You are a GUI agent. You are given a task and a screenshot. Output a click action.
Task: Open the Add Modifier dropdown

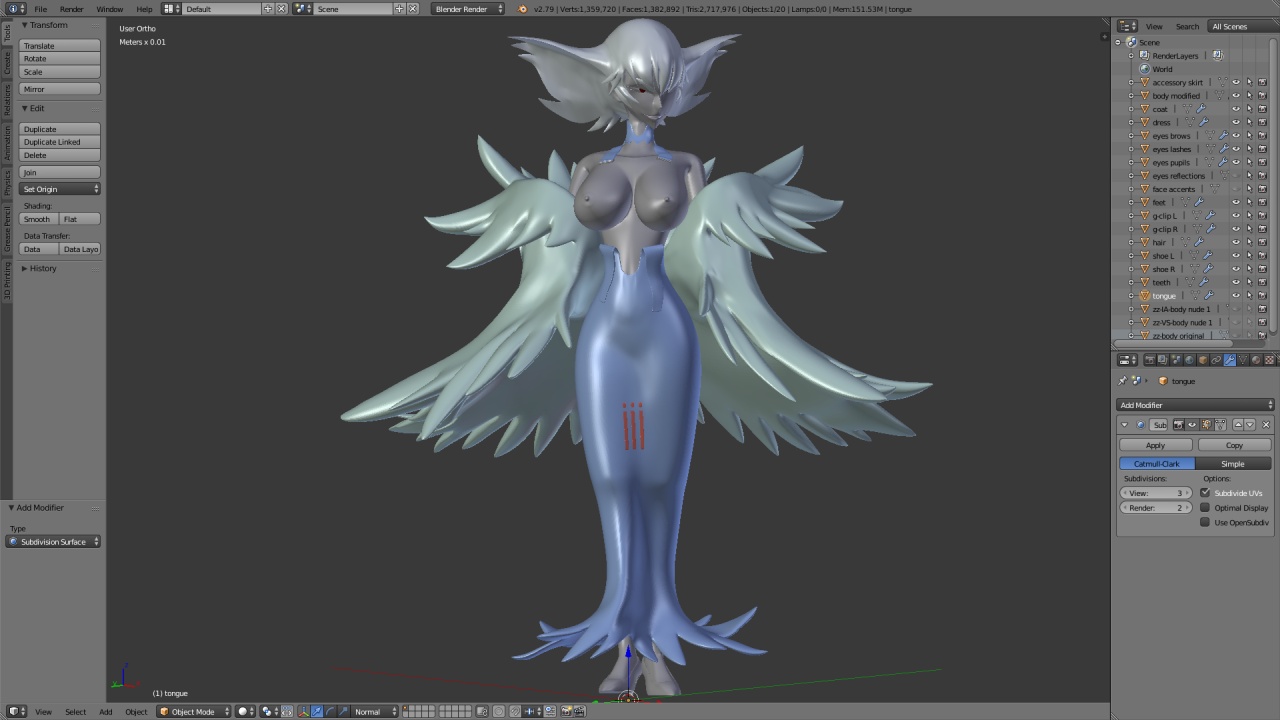tap(1196, 405)
